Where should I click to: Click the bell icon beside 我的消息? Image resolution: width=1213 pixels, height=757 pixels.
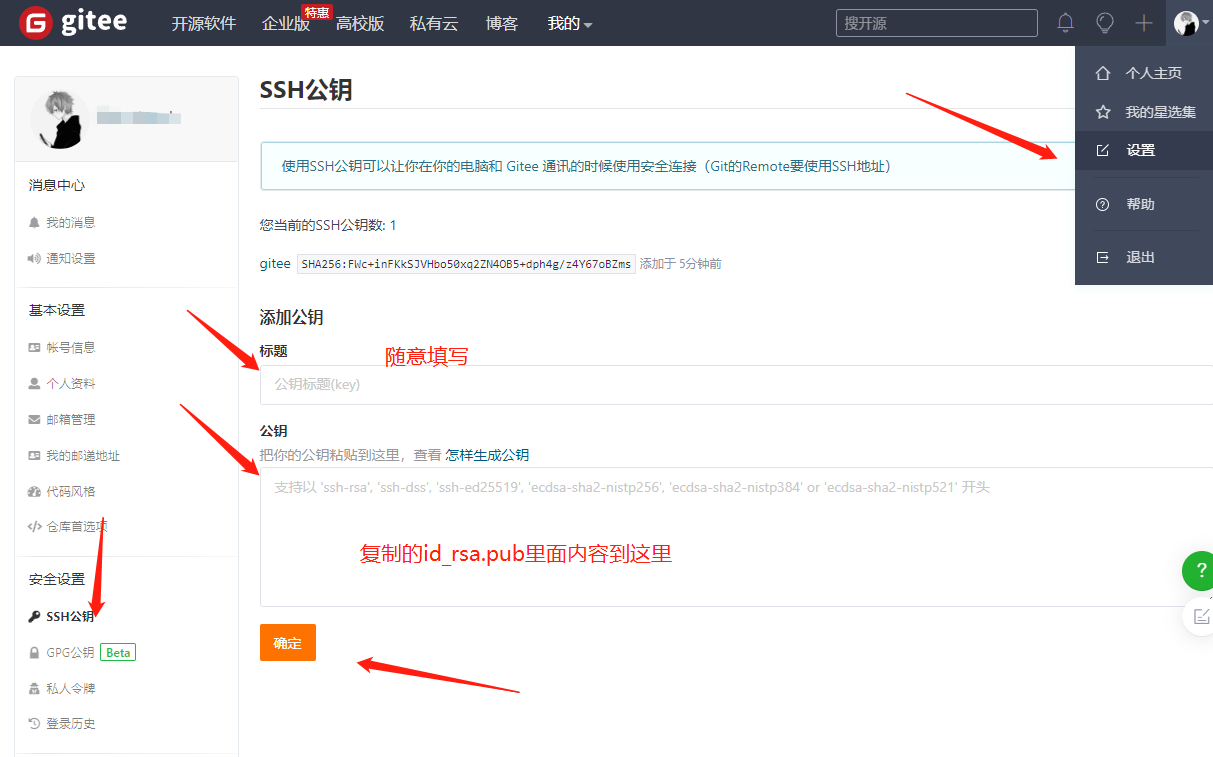(35, 222)
